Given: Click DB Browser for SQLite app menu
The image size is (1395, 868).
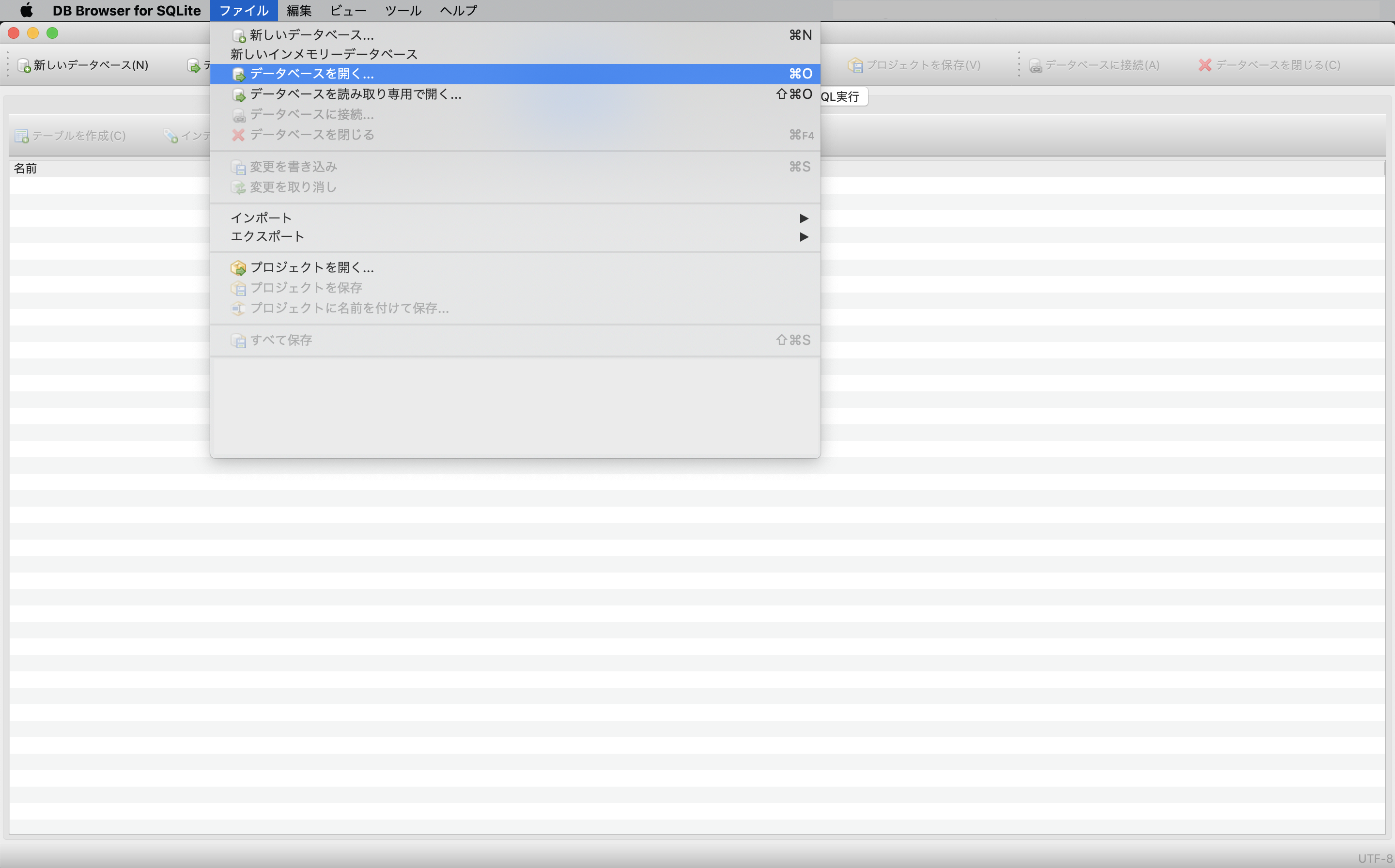Looking at the screenshot, I should [x=127, y=10].
